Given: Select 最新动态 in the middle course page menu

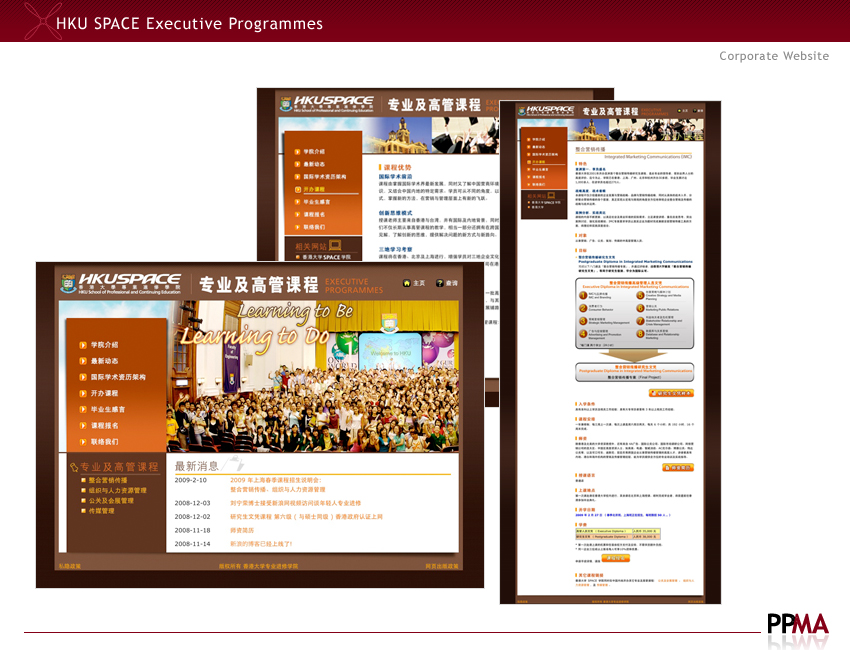Looking at the screenshot, I should [314, 164].
